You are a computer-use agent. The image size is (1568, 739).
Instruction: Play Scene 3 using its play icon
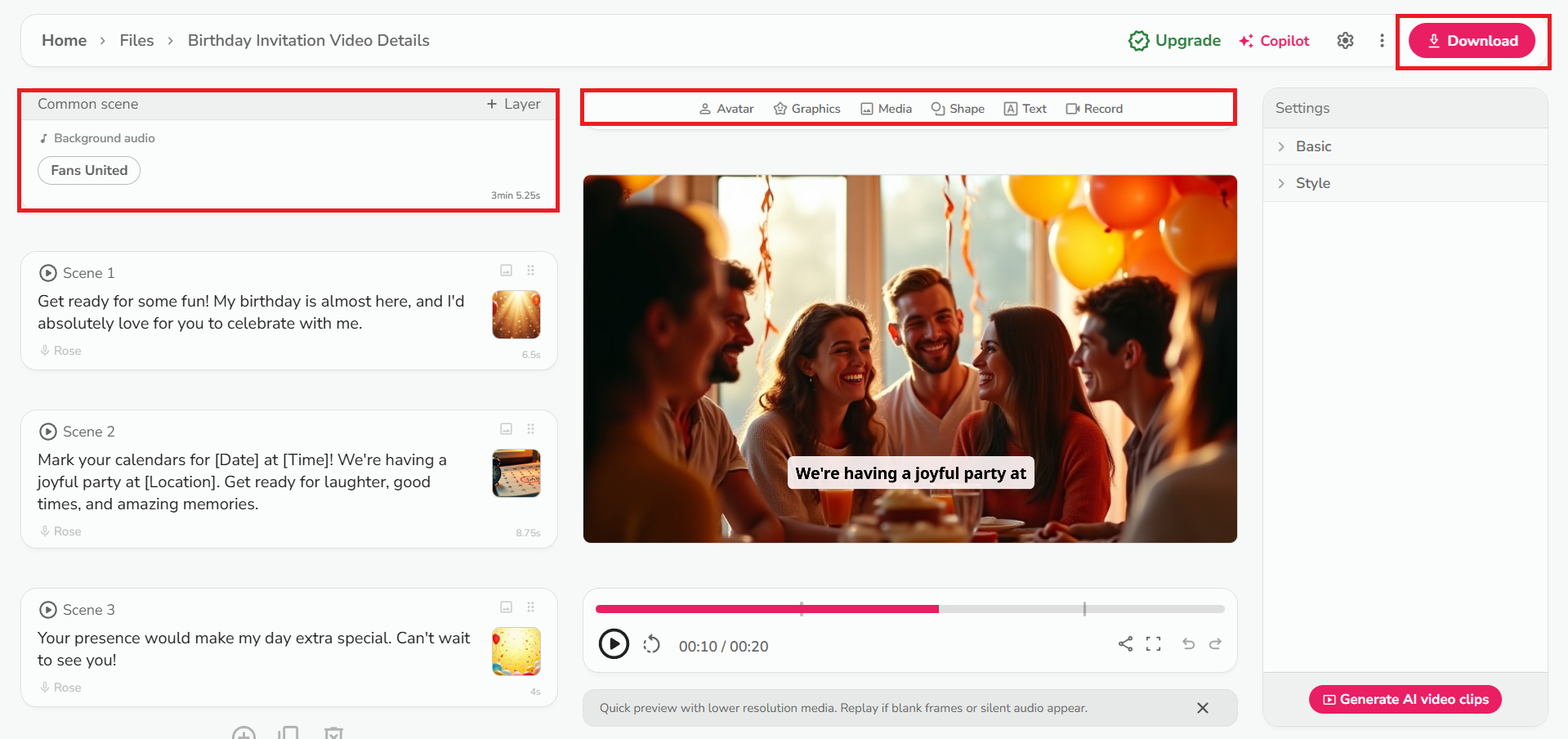point(48,610)
